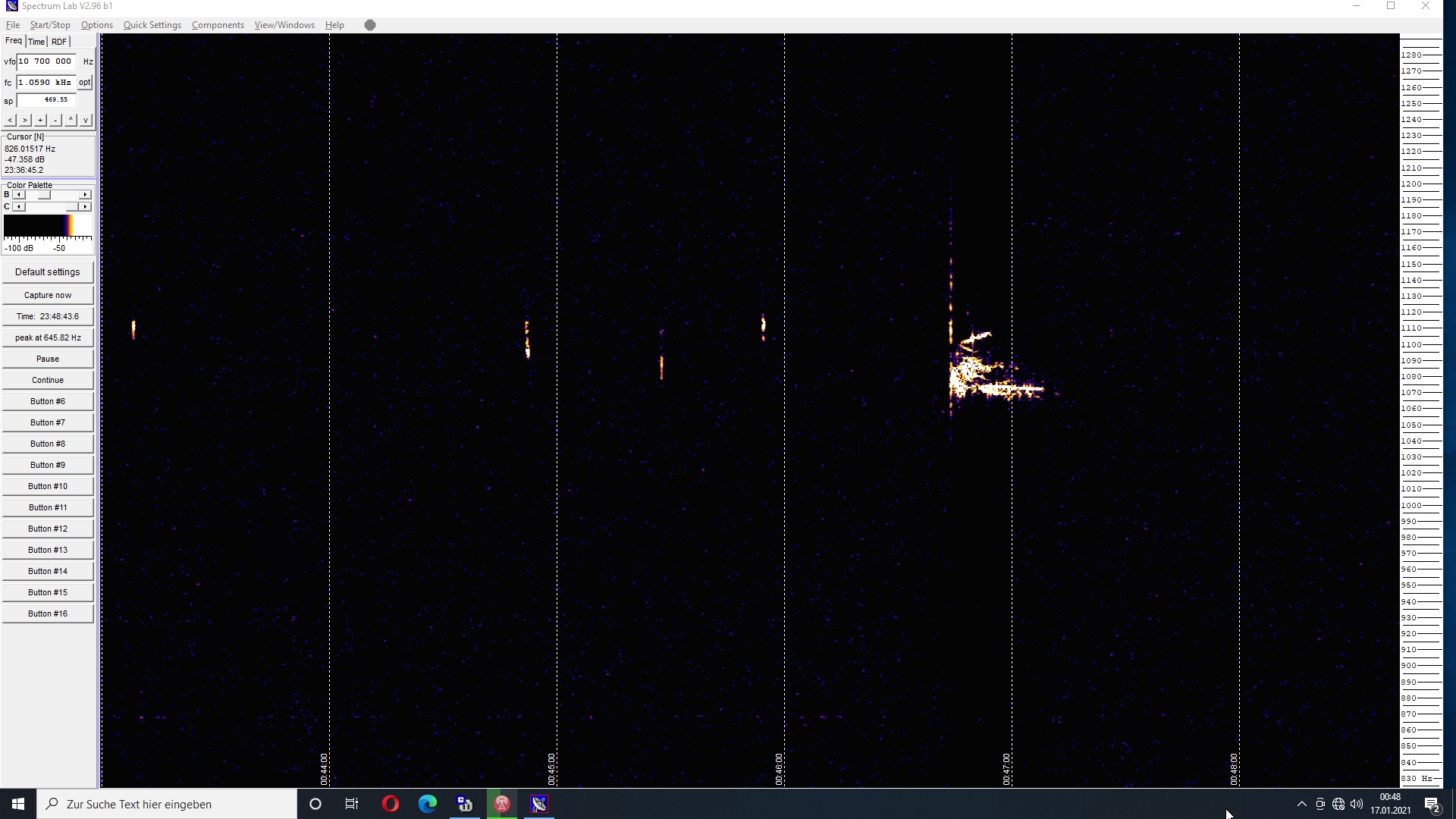Launch Opera browser from taskbar
The image size is (1456, 819).
pos(391,804)
